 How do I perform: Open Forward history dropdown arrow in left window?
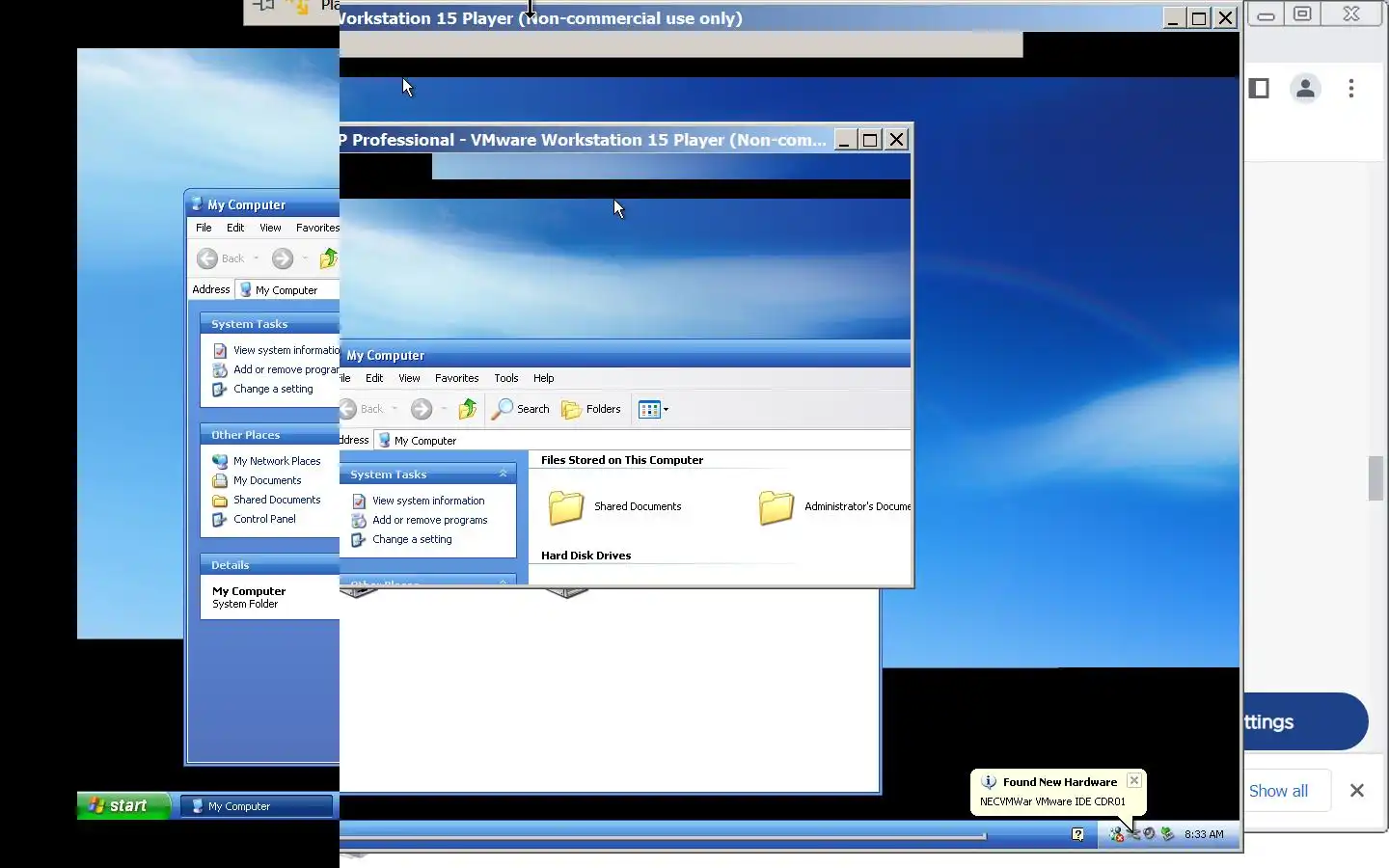click(305, 258)
